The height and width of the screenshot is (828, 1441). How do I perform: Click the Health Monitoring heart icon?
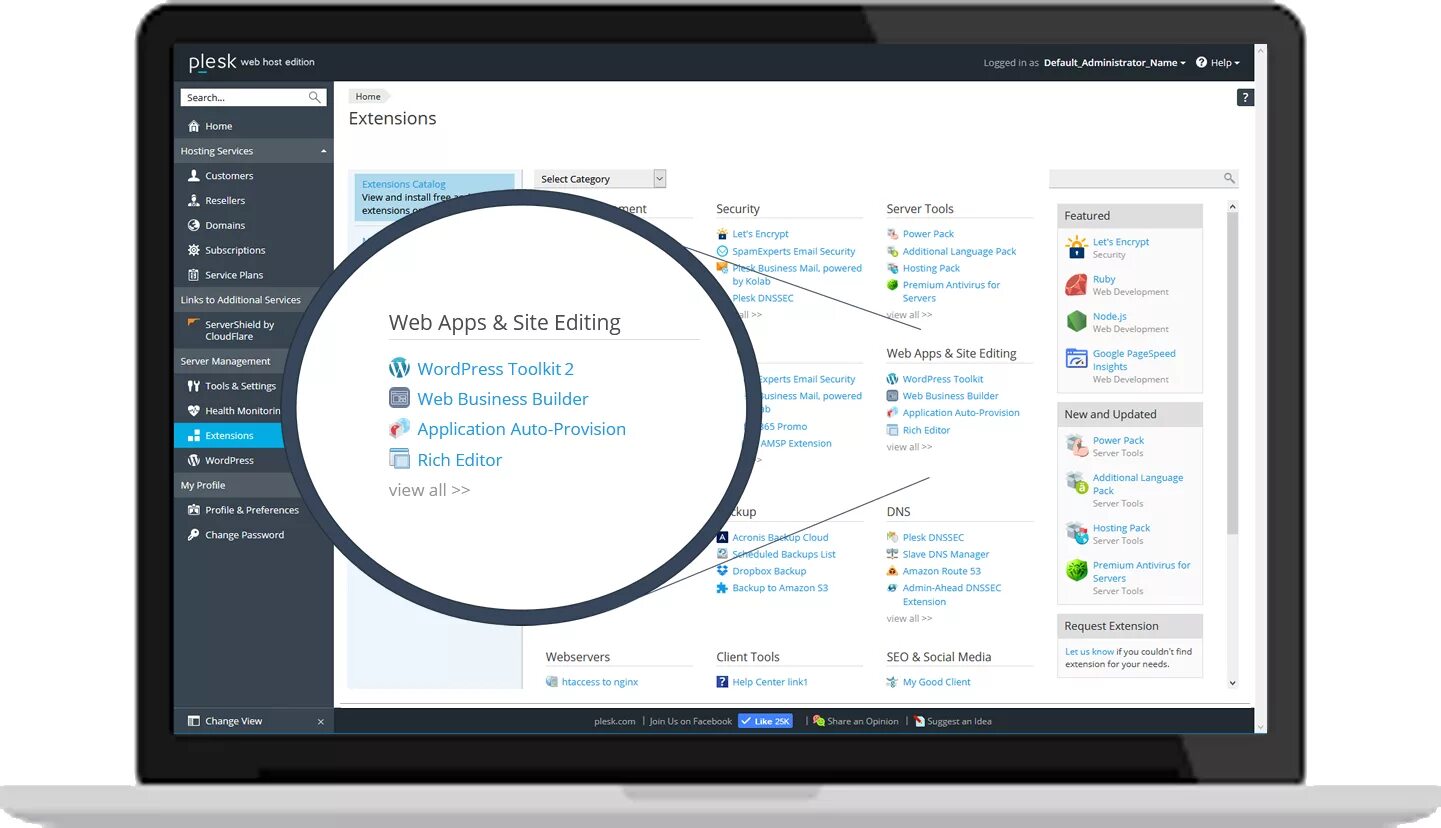click(194, 411)
